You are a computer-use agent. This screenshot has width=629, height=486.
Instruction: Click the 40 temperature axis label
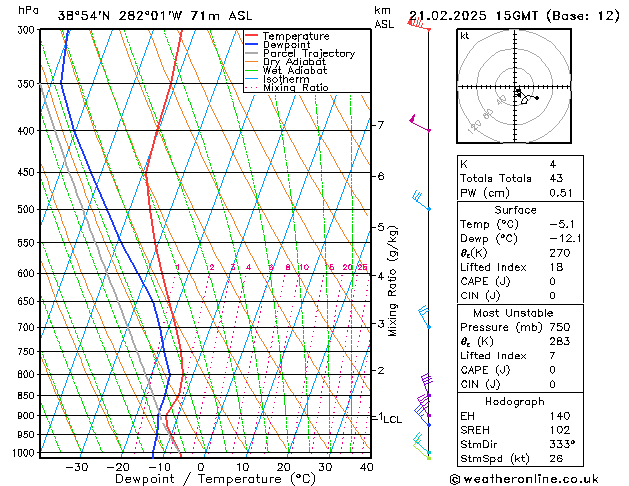click(x=367, y=467)
